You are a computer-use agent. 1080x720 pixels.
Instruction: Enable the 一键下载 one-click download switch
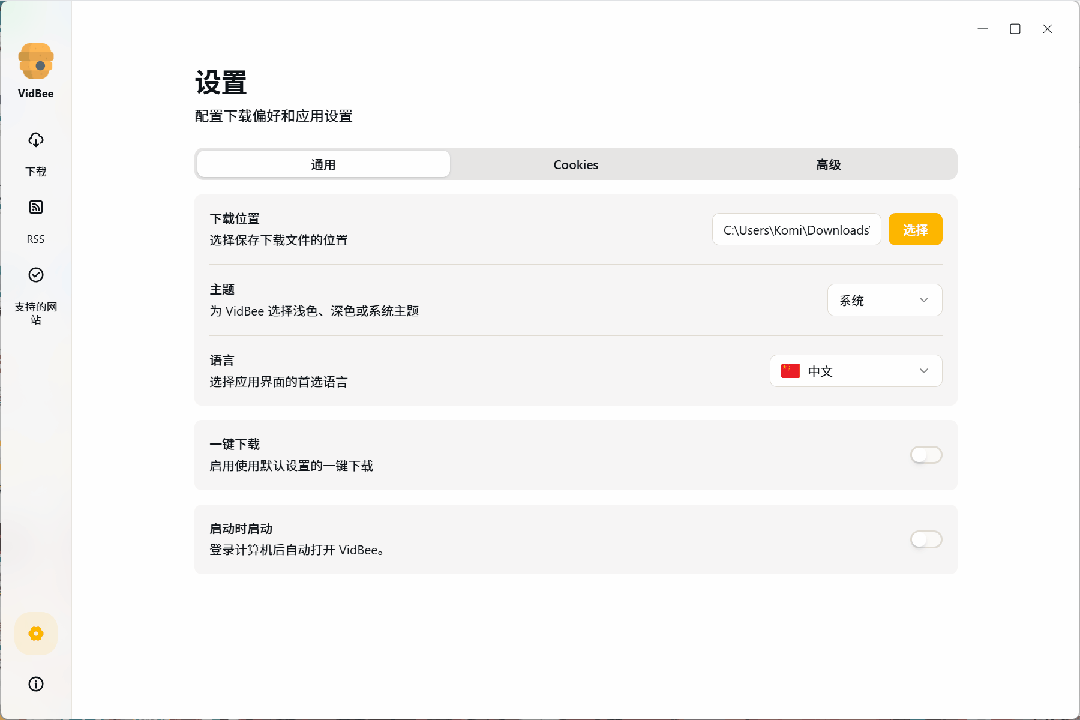pos(926,454)
